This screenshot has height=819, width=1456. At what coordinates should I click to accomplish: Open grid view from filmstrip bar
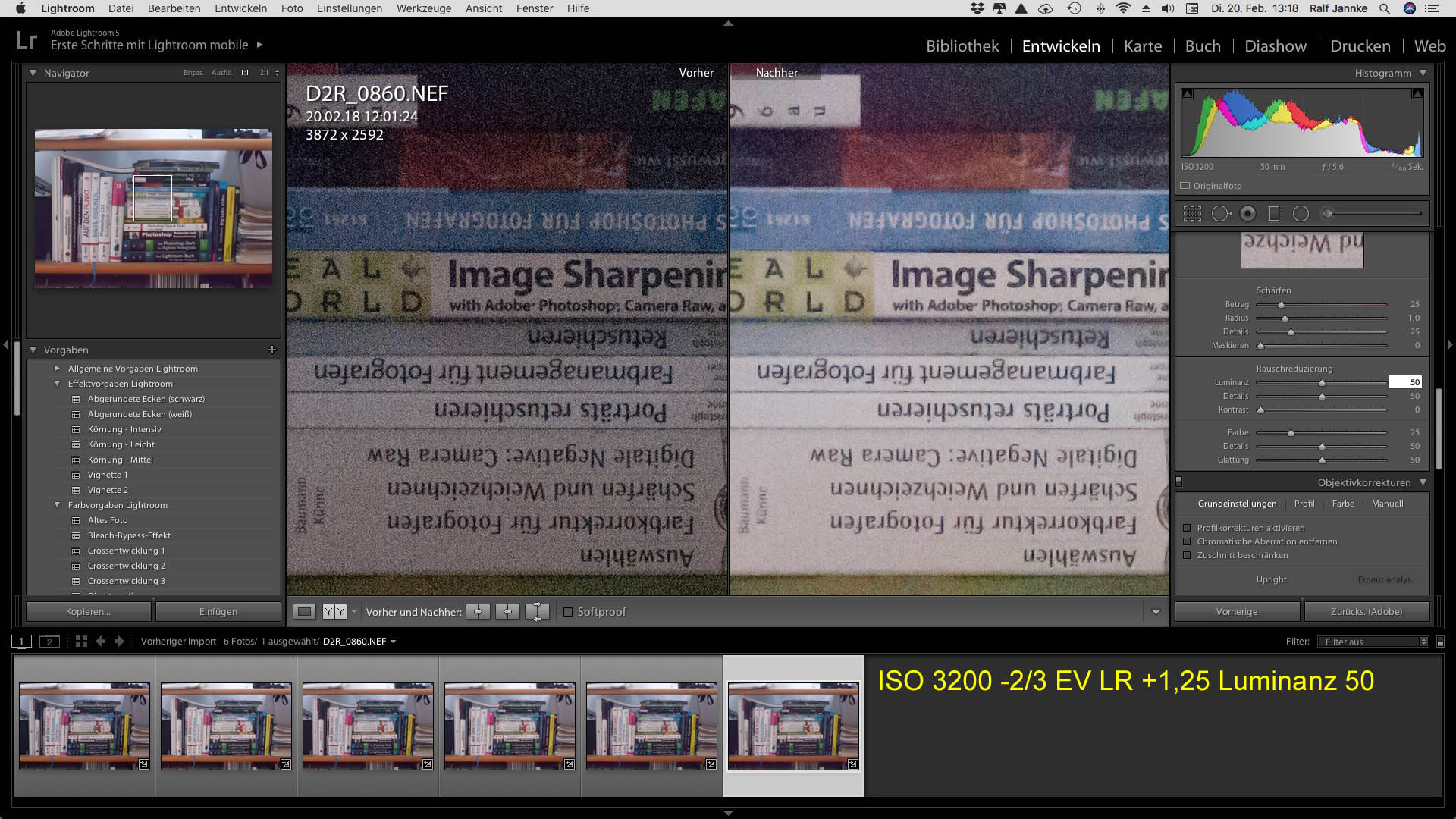click(x=81, y=642)
